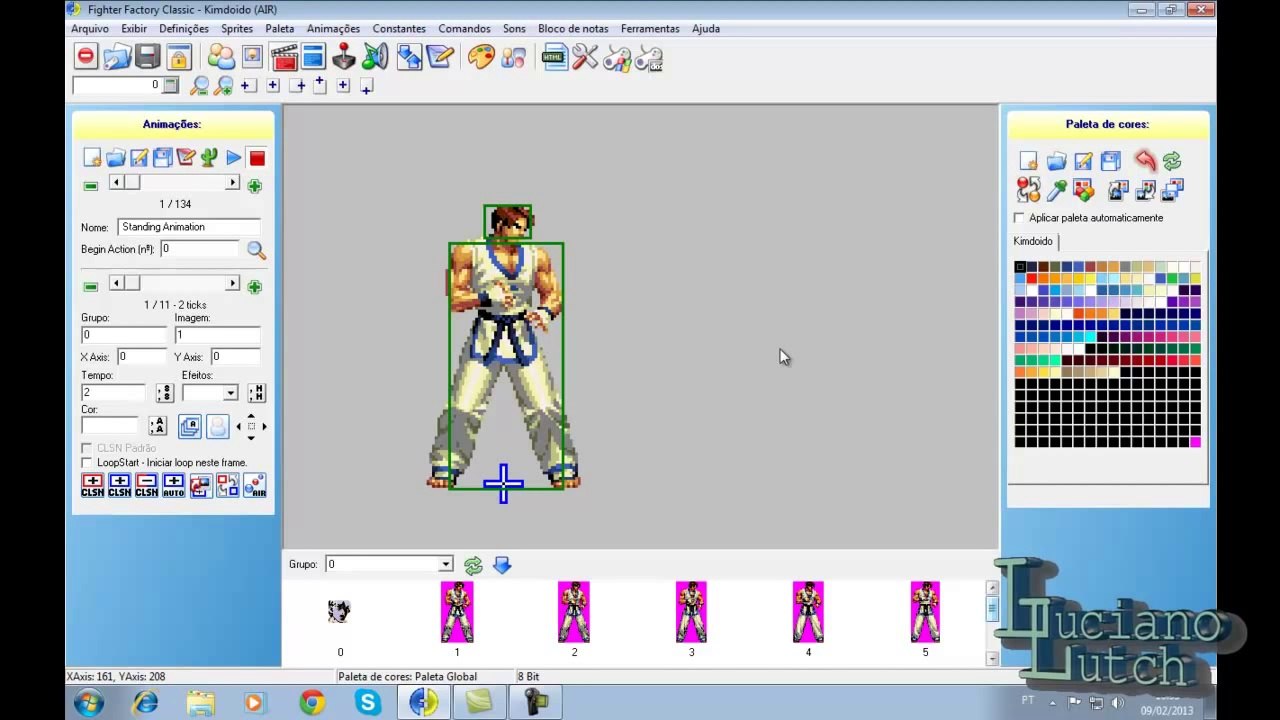
Task: Click the Begin Action number field
Action: [200, 249]
